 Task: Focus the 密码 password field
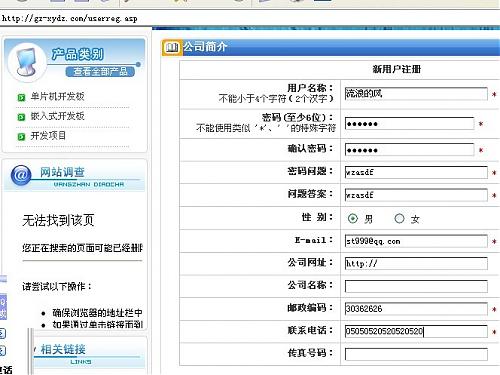click(x=409, y=123)
